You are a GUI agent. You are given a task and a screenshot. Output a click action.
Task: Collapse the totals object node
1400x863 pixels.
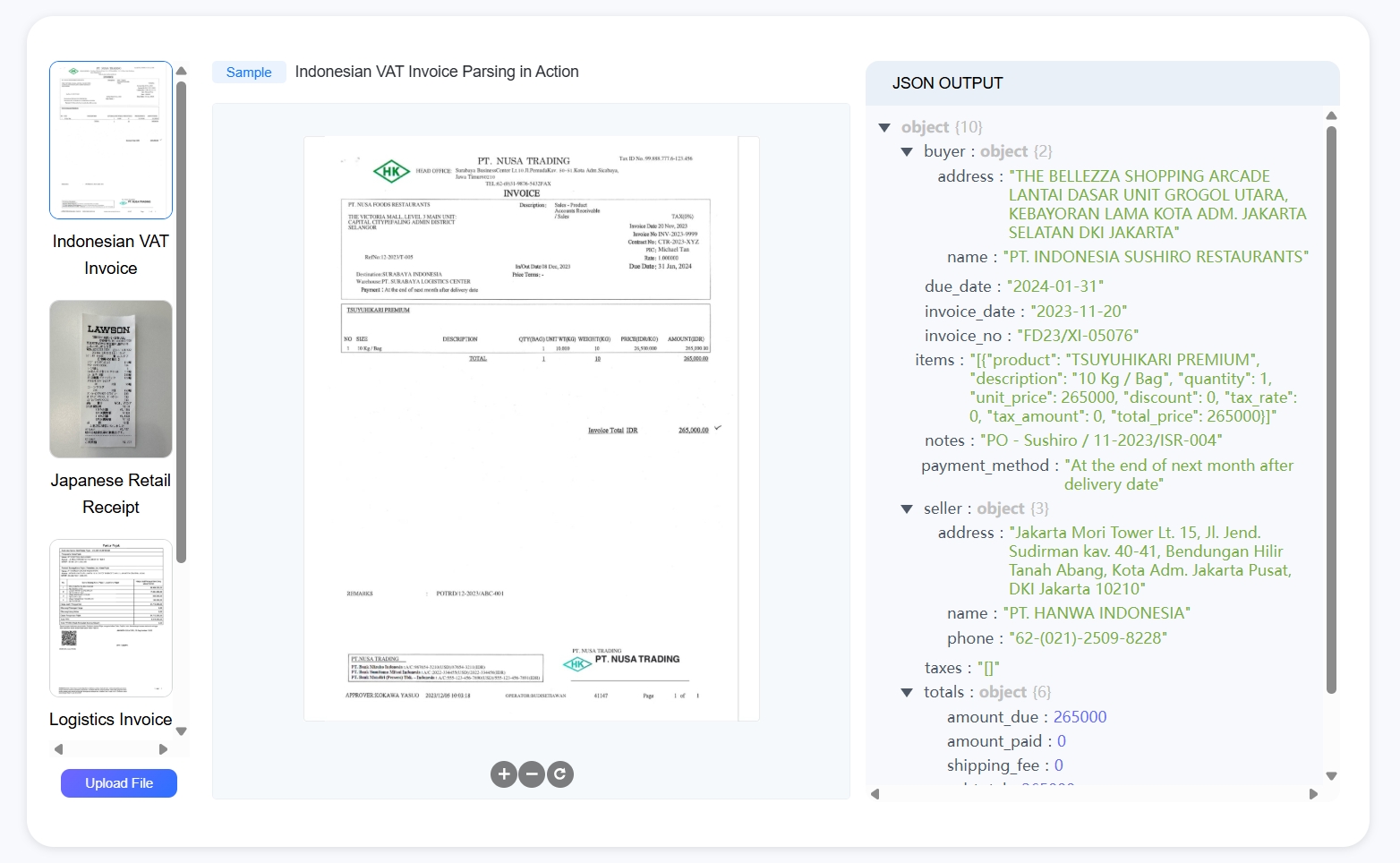coord(907,693)
